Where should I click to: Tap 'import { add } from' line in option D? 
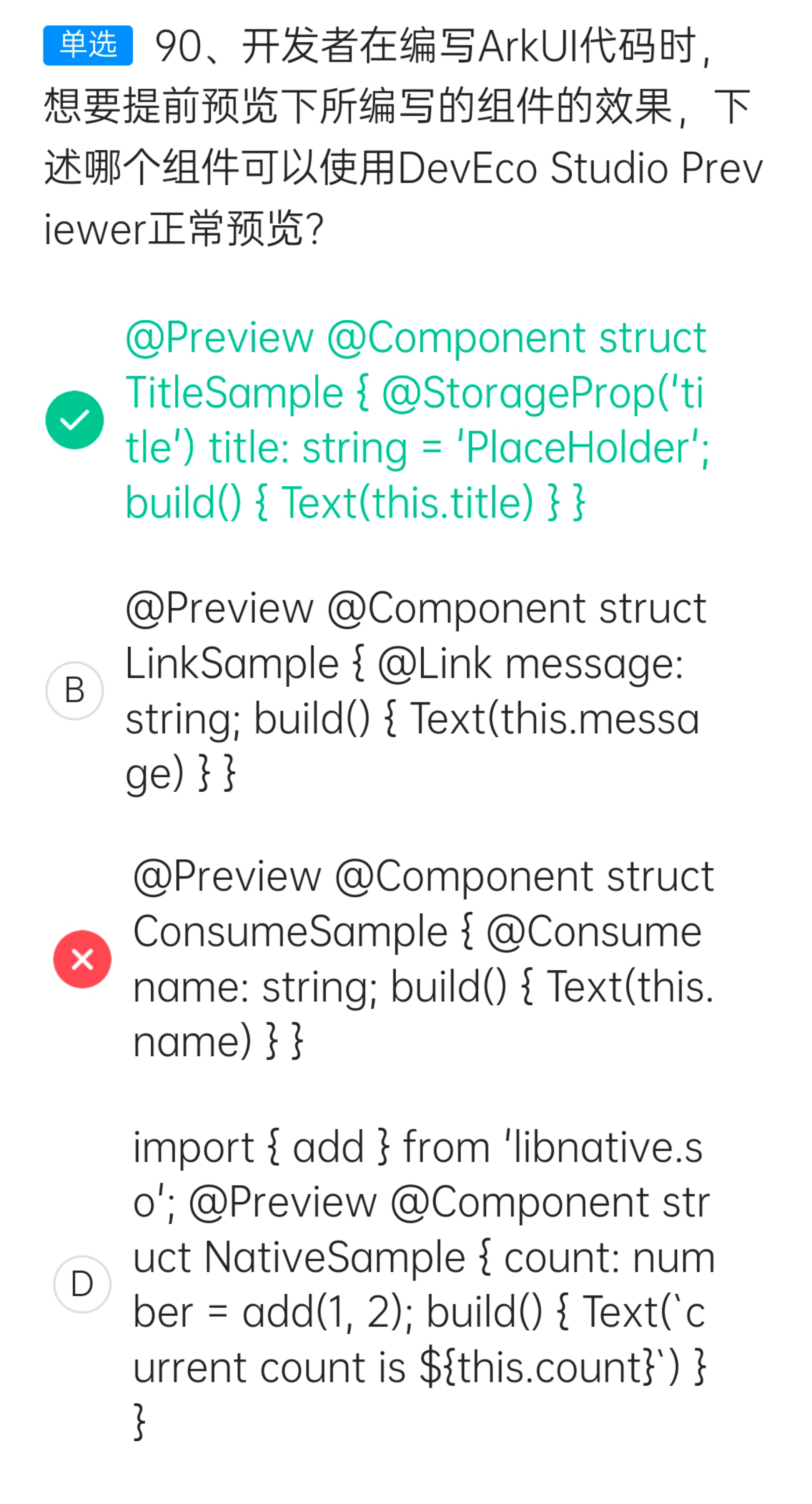(312, 1147)
